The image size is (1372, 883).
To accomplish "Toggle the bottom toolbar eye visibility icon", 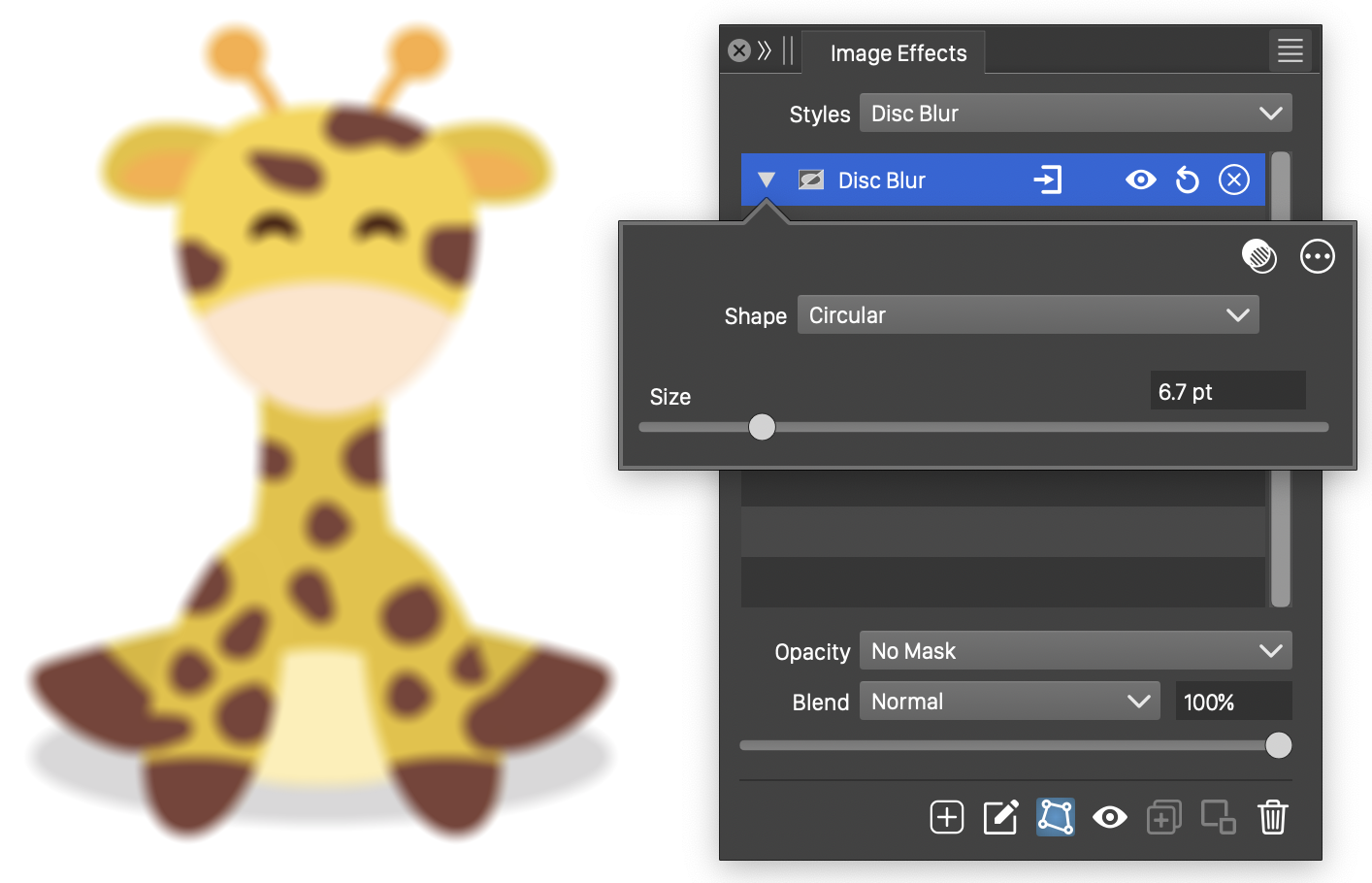I will point(1109,817).
